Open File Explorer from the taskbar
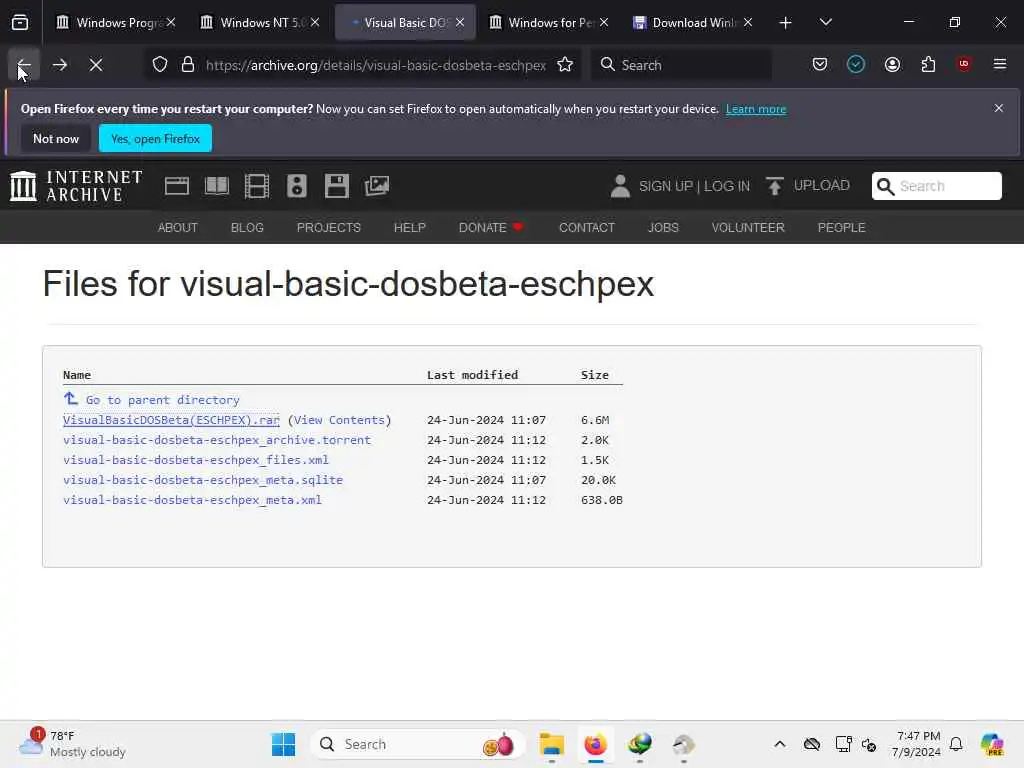 551,744
